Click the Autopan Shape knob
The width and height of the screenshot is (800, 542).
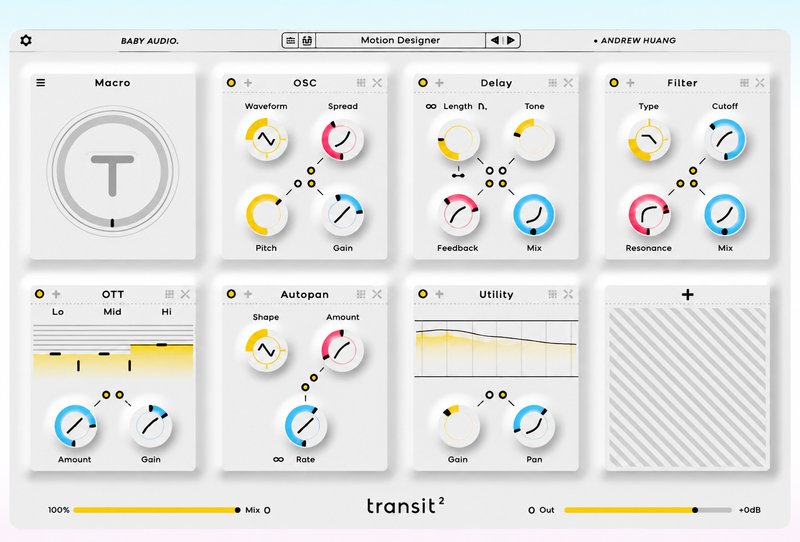click(x=266, y=350)
